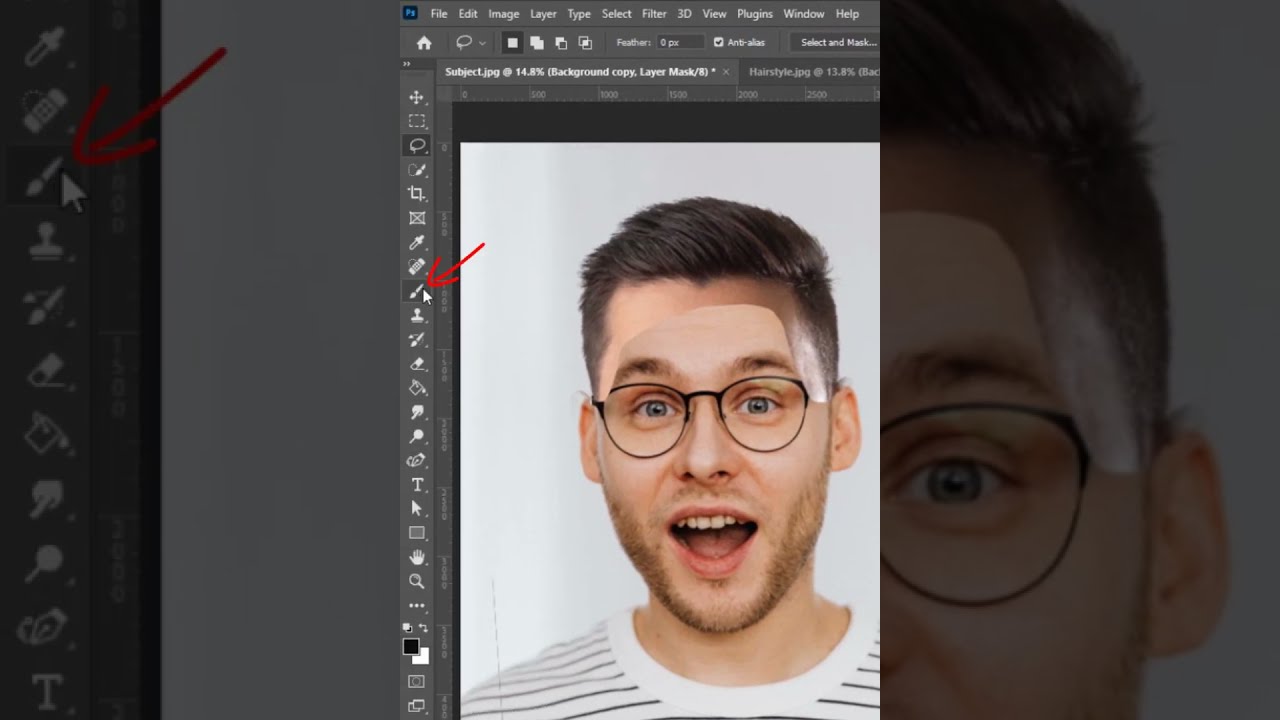The image size is (1280, 720).
Task: Open the Window menu
Action: click(804, 14)
